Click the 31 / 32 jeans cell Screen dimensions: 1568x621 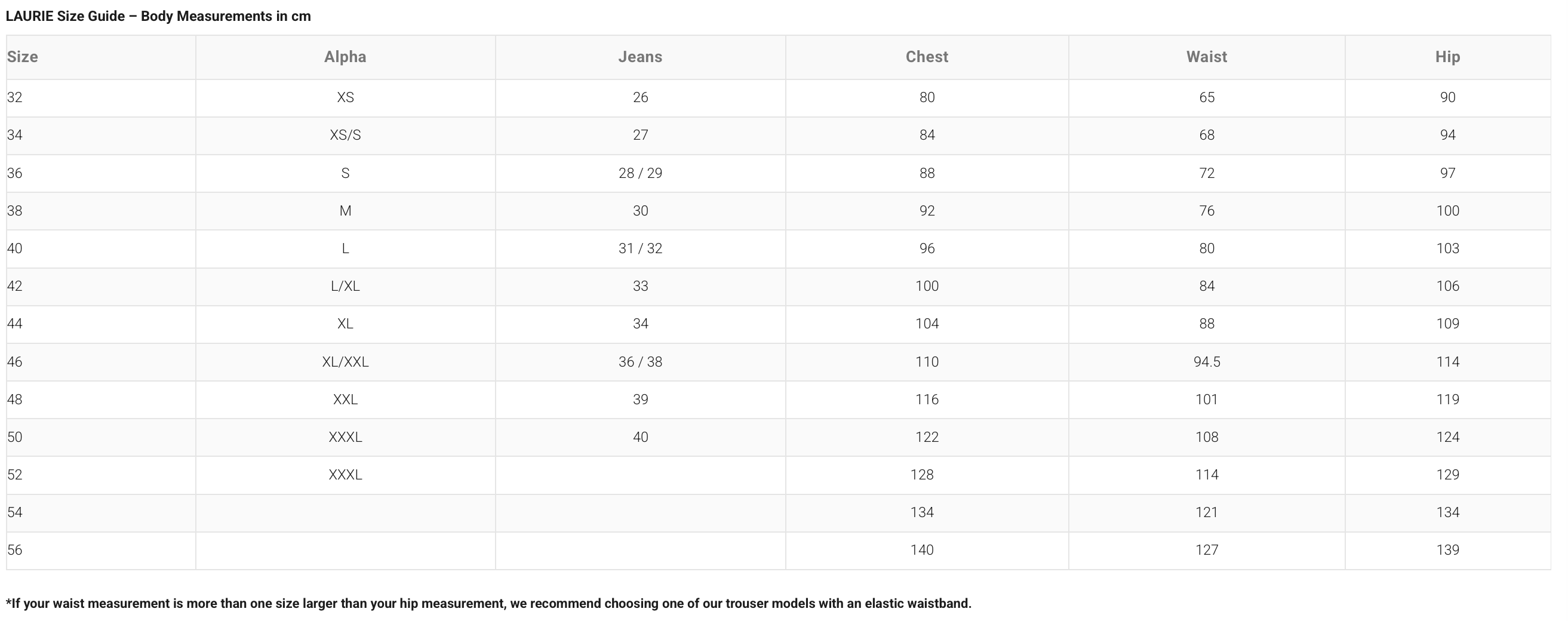point(640,248)
